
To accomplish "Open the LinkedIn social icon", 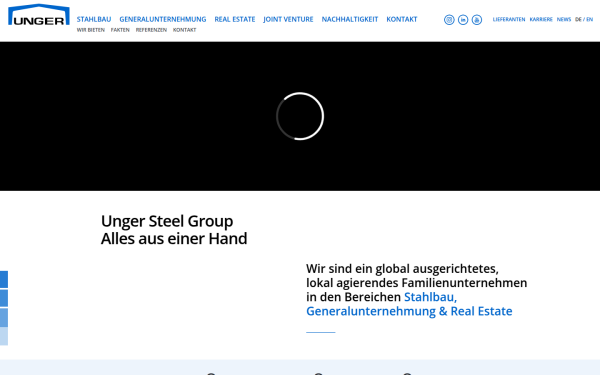I will (463, 20).
